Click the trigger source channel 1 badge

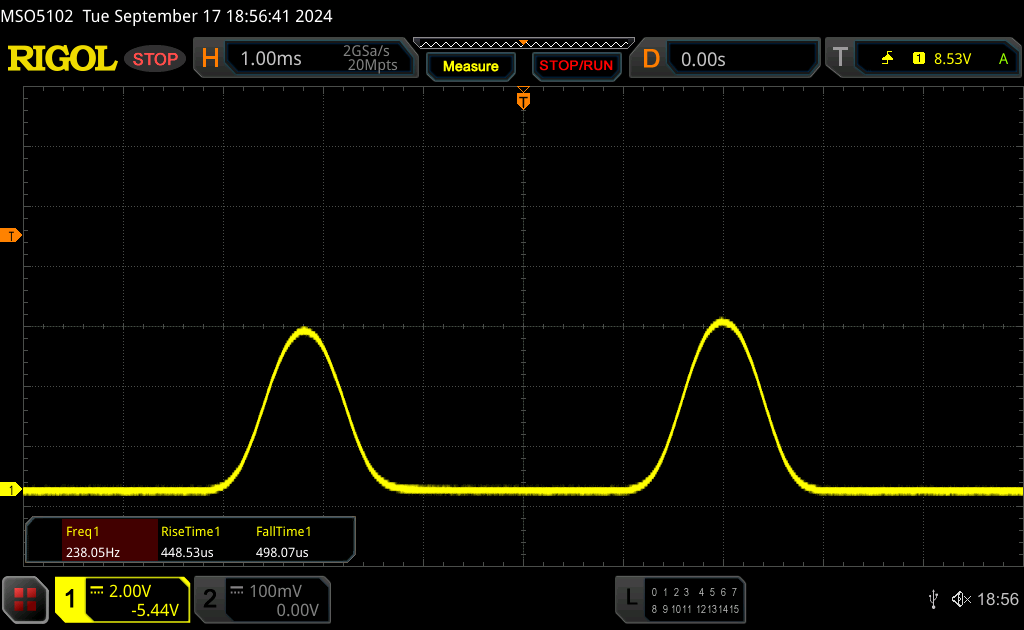919,59
